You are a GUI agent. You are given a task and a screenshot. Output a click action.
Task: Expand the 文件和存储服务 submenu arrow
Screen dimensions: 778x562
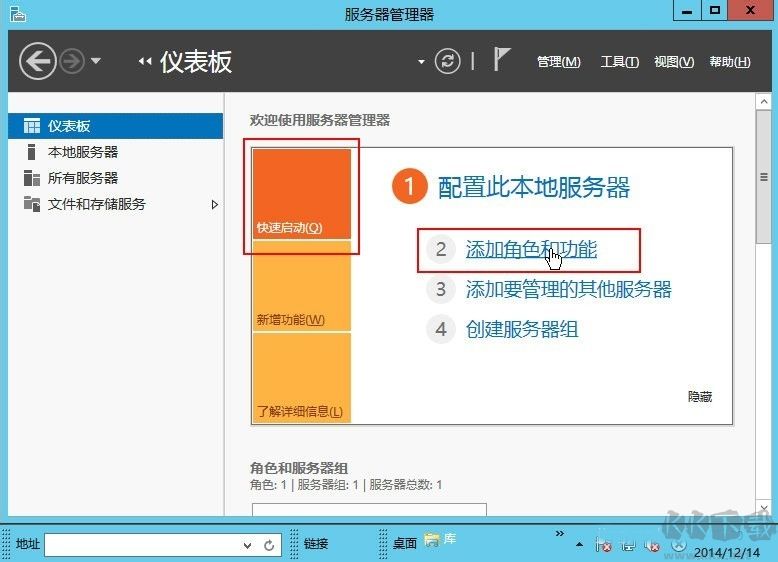click(214, 204)
